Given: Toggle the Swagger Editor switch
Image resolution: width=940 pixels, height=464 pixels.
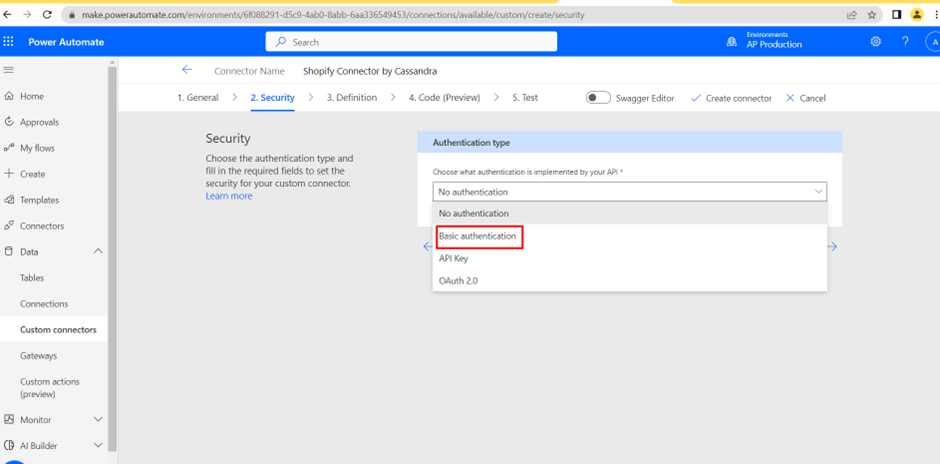Looking at the screenshot, I should pos(598,98).
